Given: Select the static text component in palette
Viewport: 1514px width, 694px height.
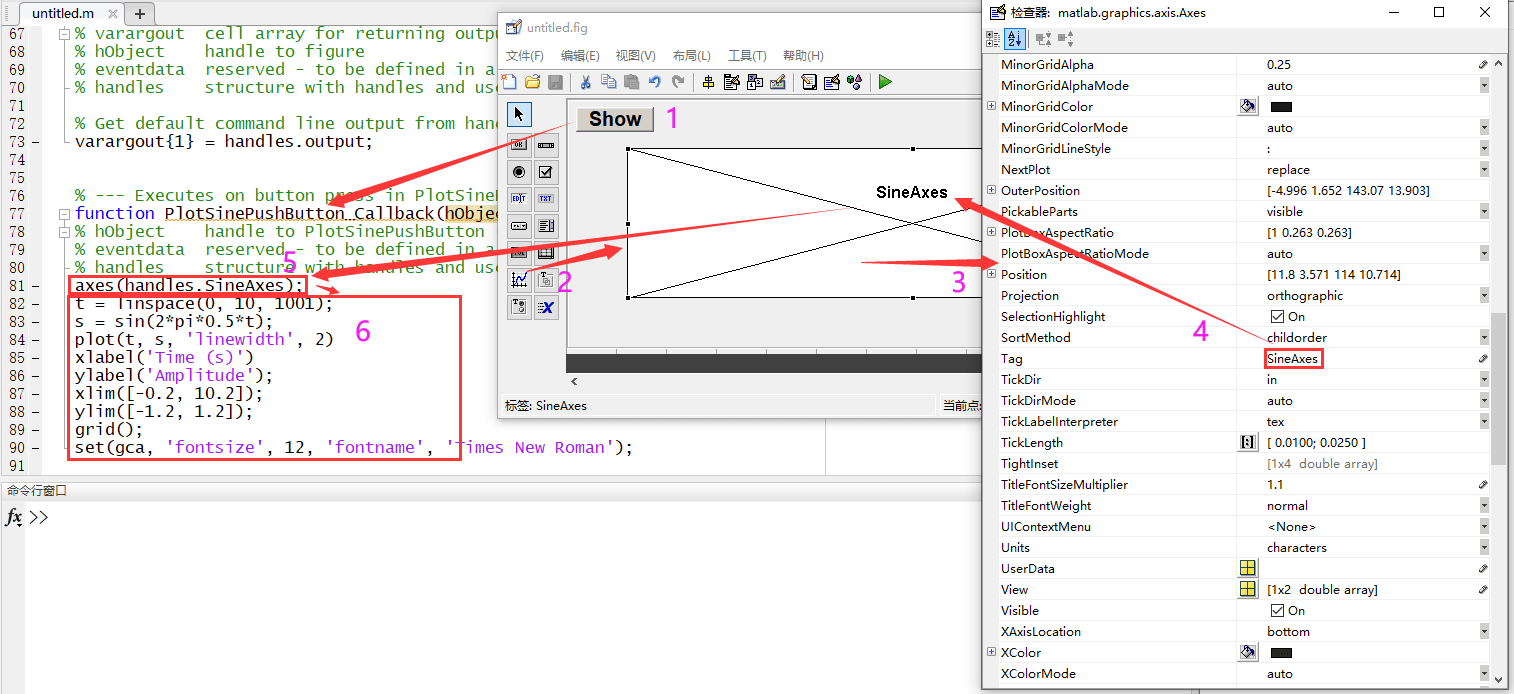Looking at the screenshot, I should [546, 199].
